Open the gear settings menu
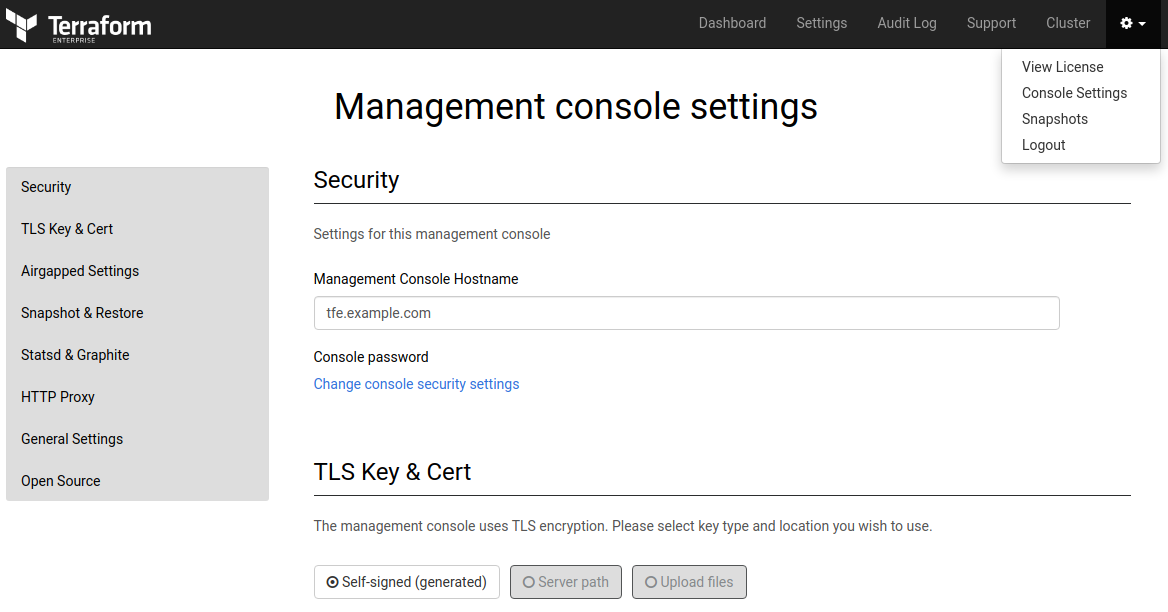The image size is (1168, 612). [1130, 23]
